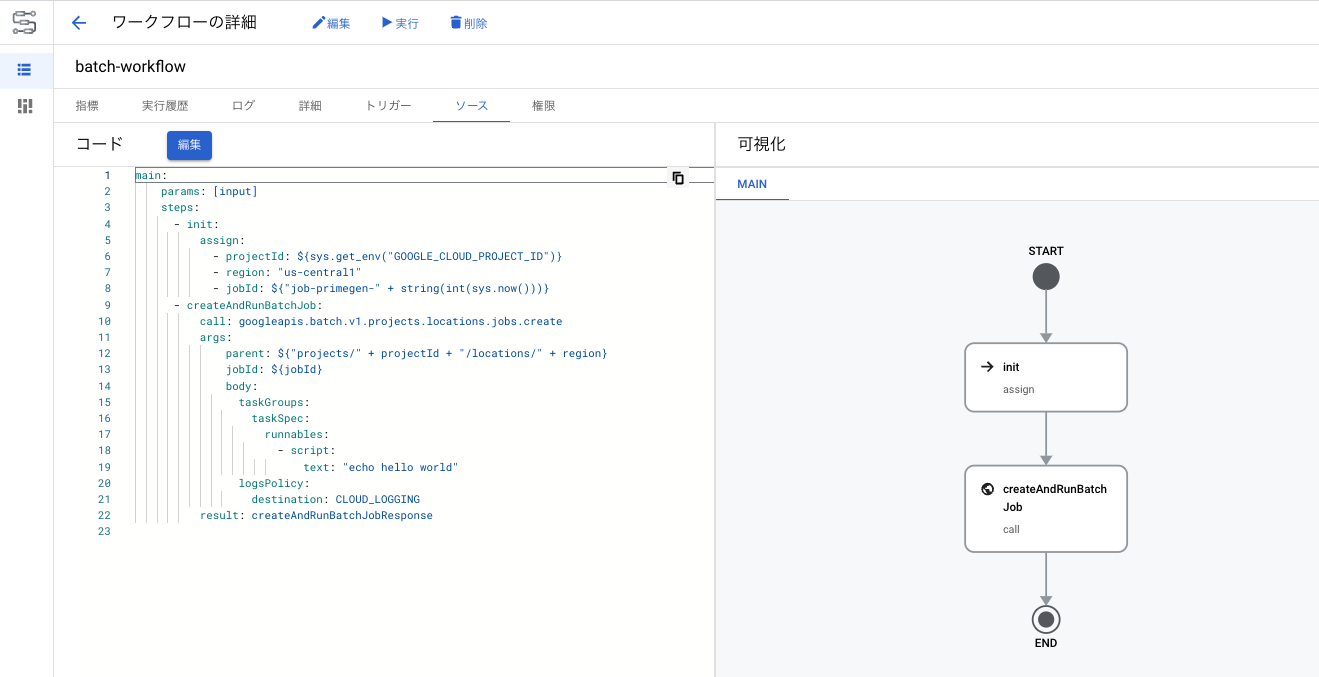Select the createAndRunBatchJob step node

pos(1045,508)
